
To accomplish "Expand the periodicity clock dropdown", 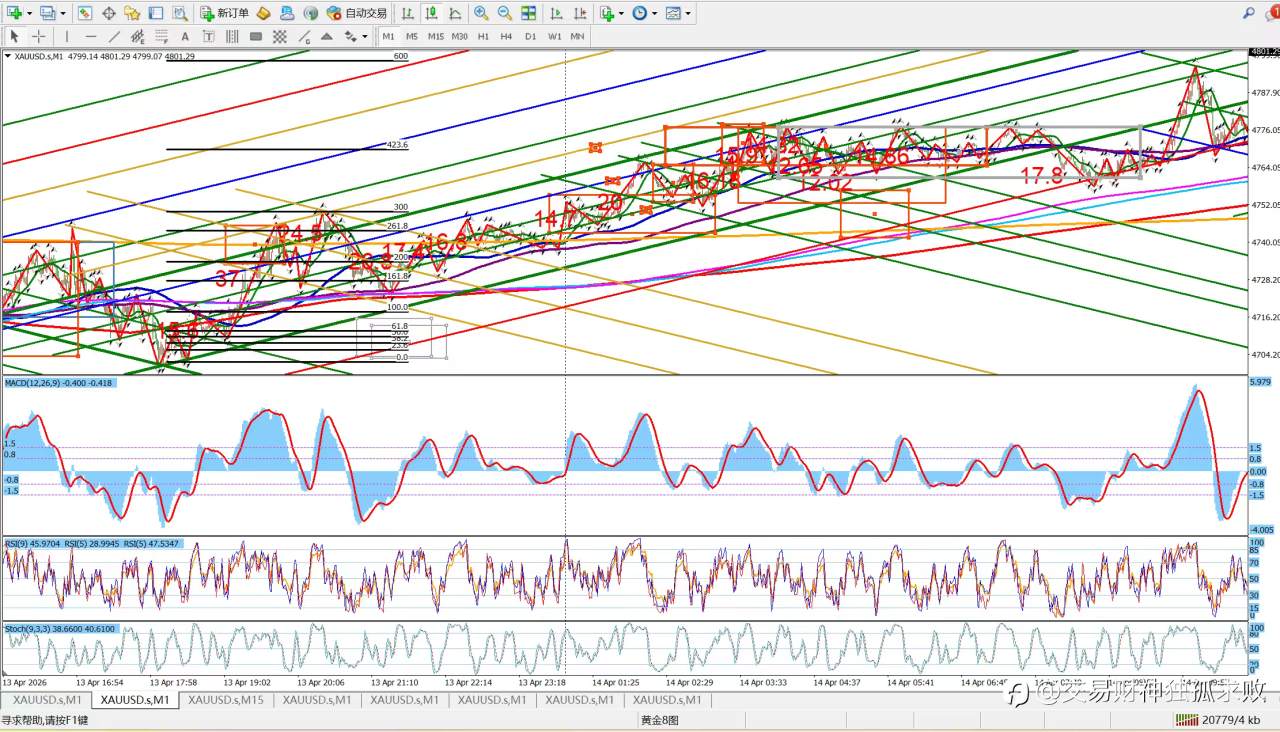I will pos(654,13).
